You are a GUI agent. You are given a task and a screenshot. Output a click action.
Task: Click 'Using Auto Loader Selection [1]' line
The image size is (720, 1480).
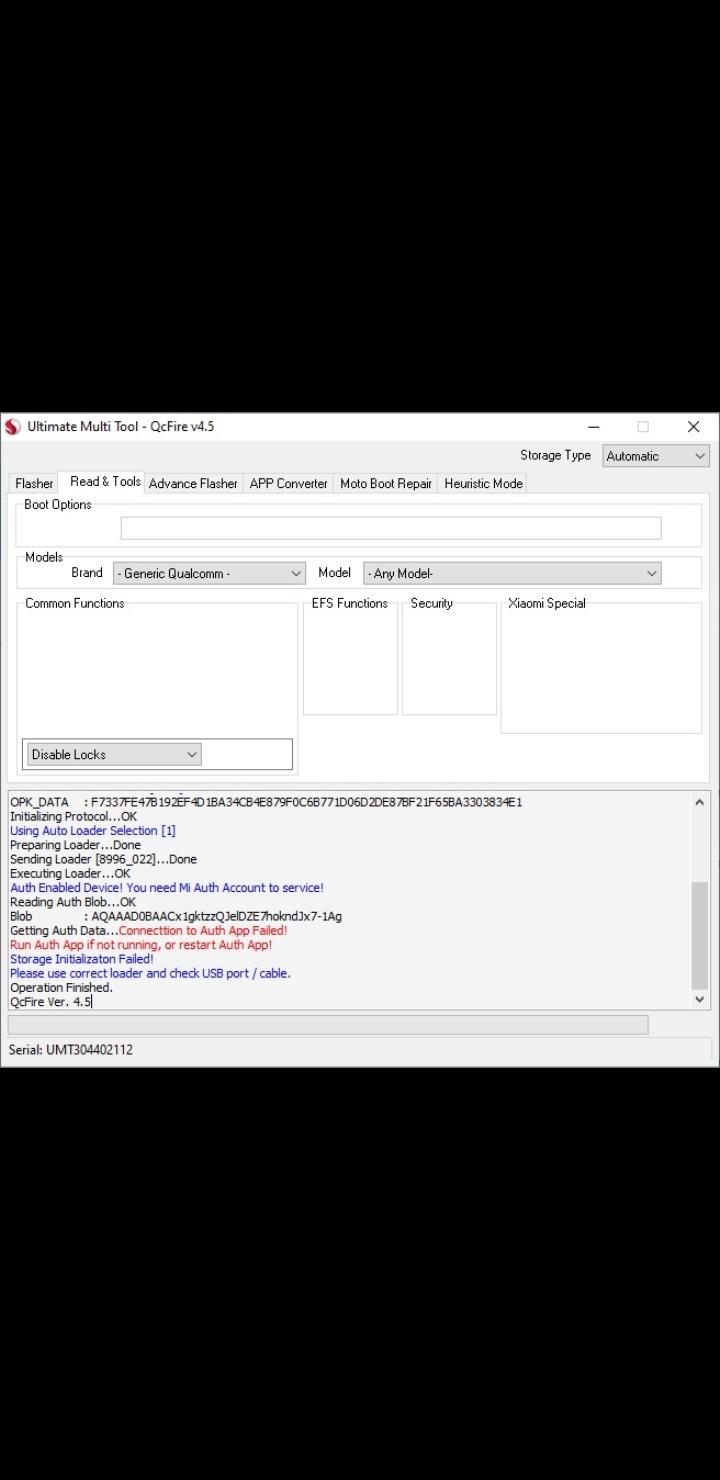[x=93, y=831]
